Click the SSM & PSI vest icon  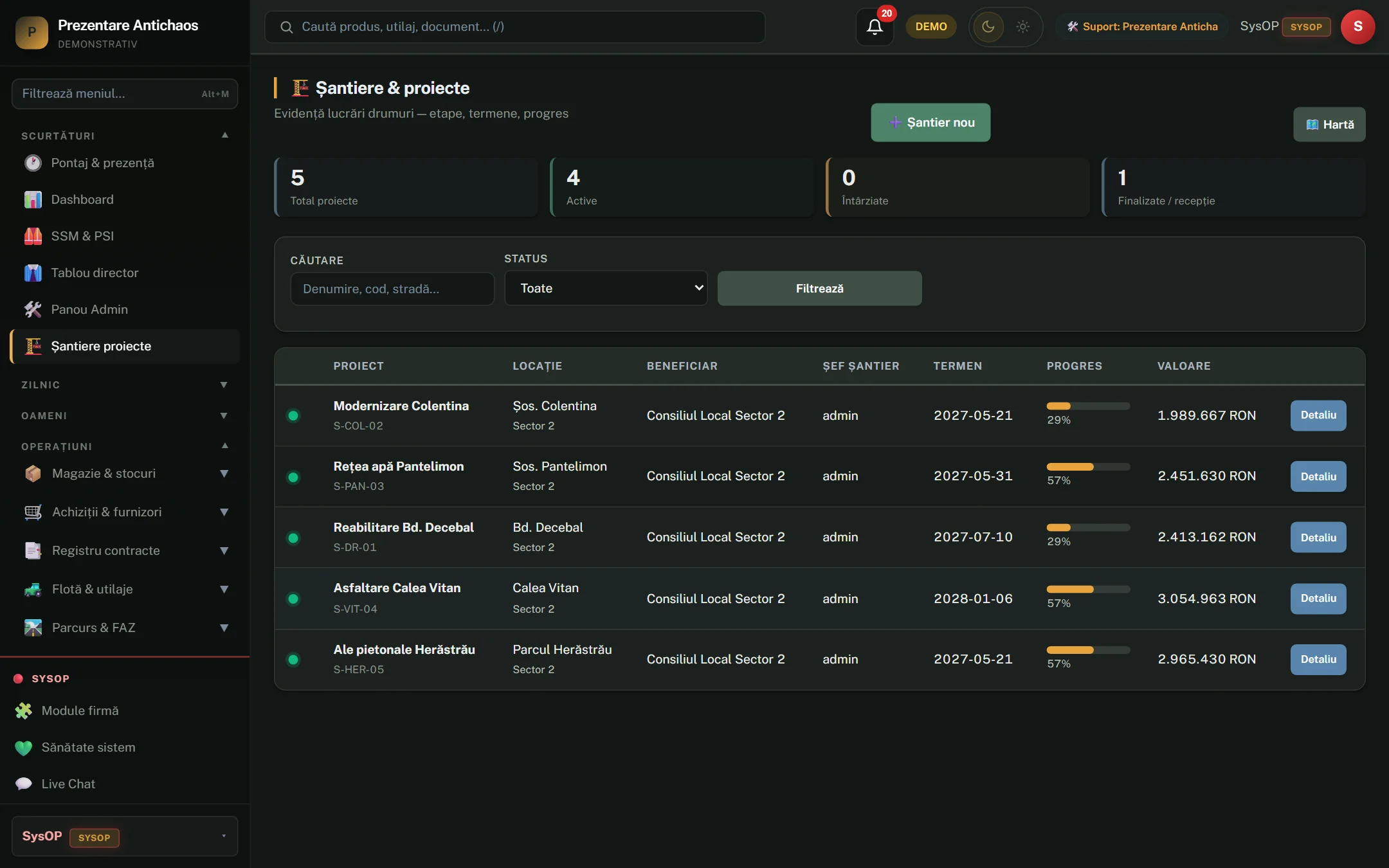coord(33,237)
